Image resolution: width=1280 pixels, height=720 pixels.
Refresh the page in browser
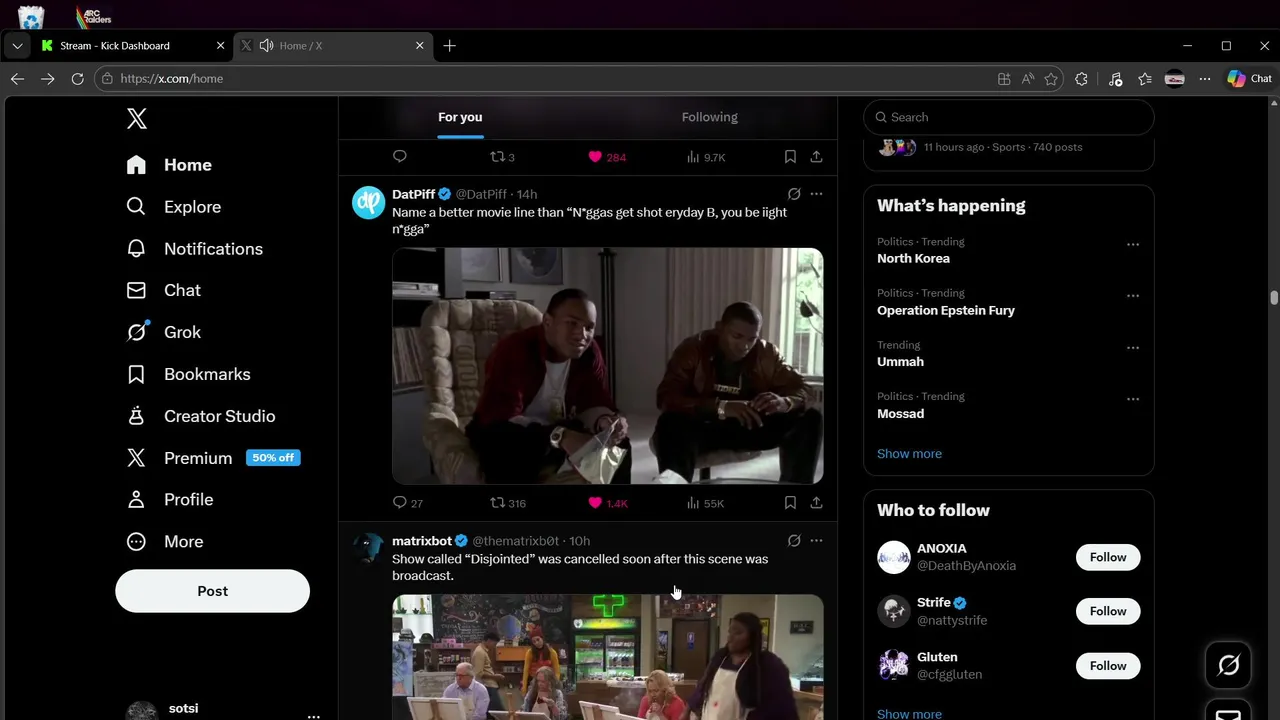77,79
